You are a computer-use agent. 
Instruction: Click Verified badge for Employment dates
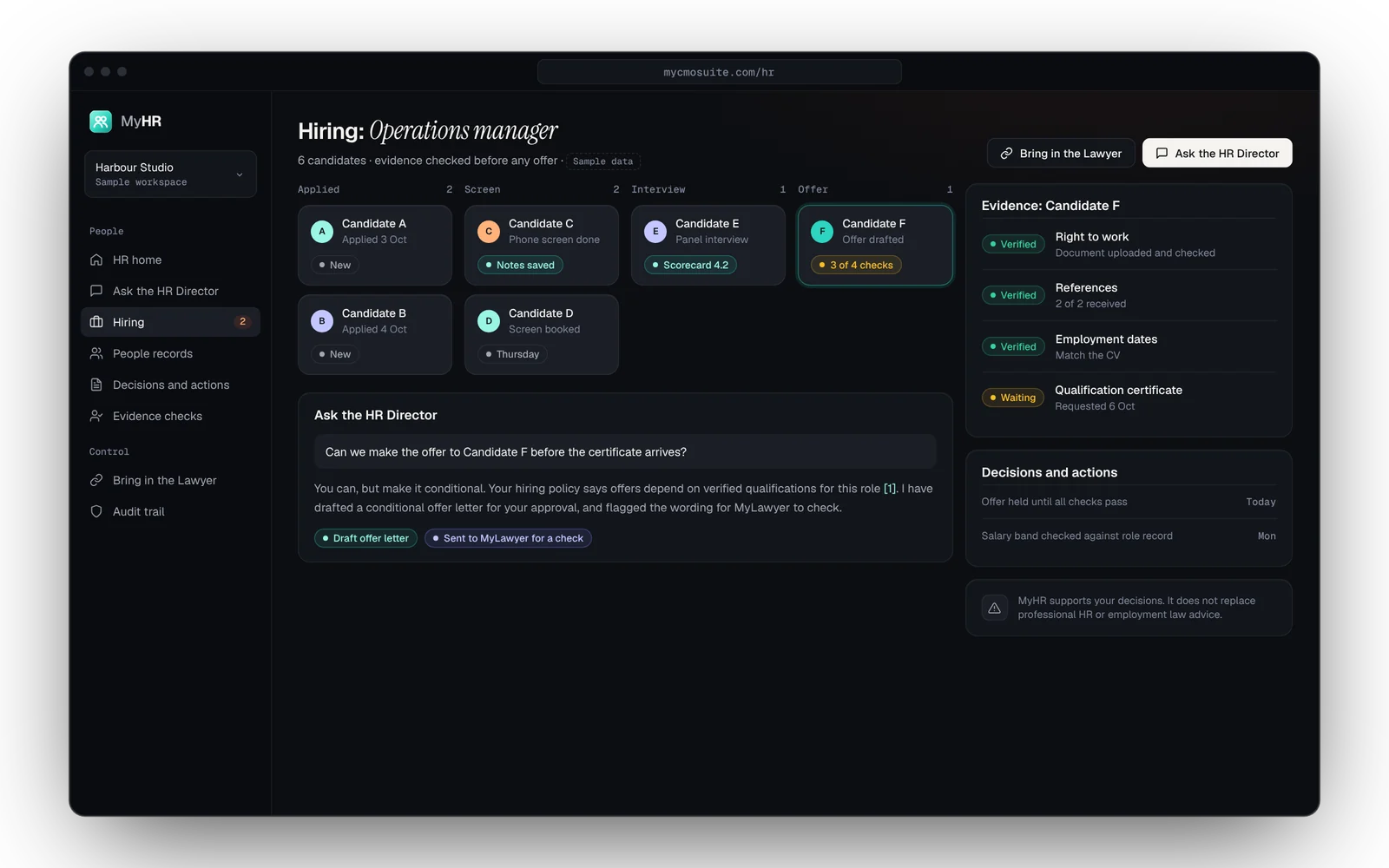click(1013, 346)
